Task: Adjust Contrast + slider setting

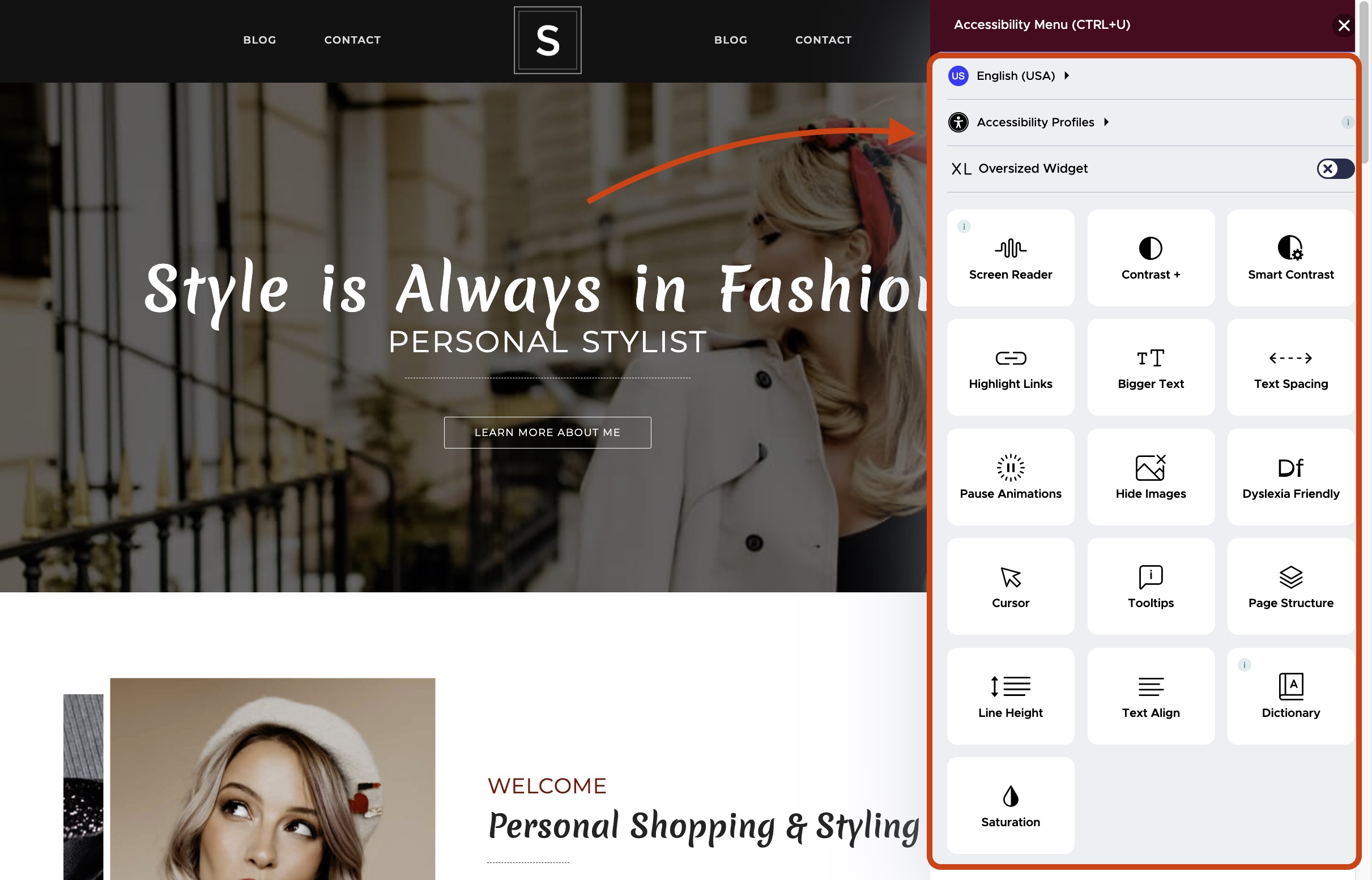Action: point(1150,257)
